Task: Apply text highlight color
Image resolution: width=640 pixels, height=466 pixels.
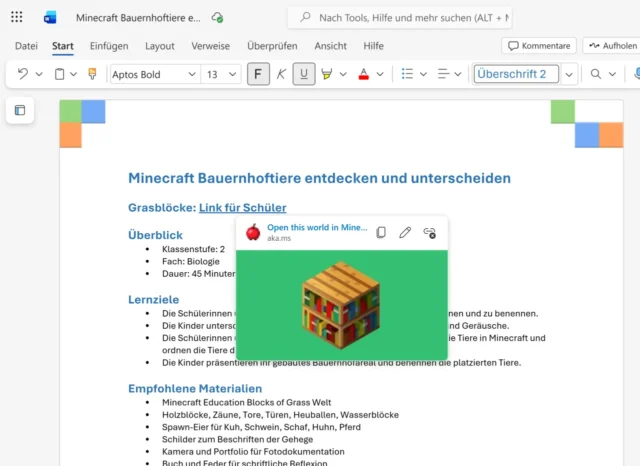Action: point(327,74)
